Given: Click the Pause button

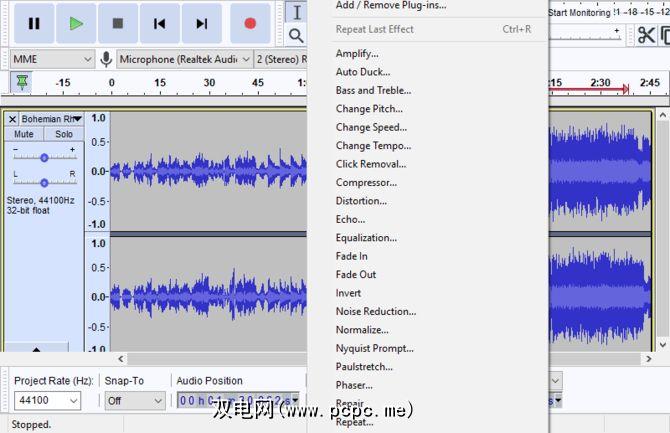Looking at the screenshot, I should [x=34, y=23].
